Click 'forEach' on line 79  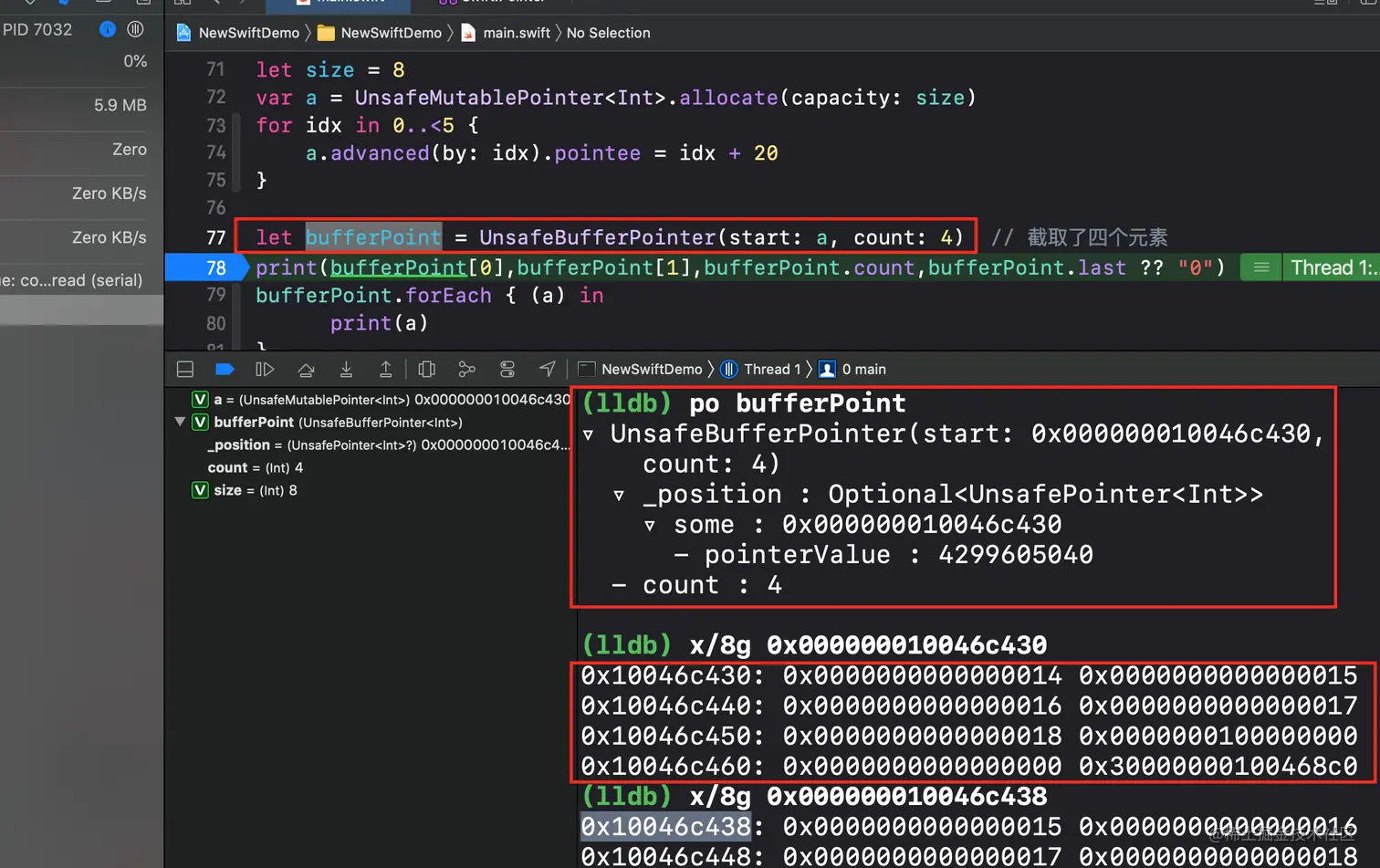pyautogui.click(x=449, y=296)
